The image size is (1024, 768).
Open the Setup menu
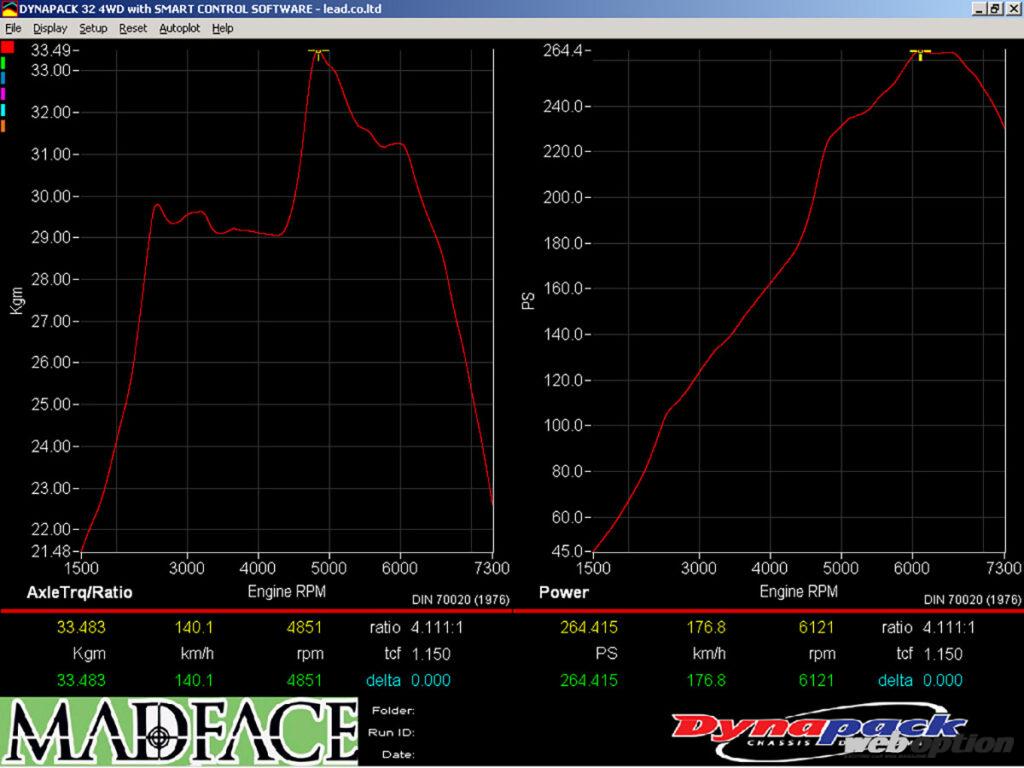93,28
